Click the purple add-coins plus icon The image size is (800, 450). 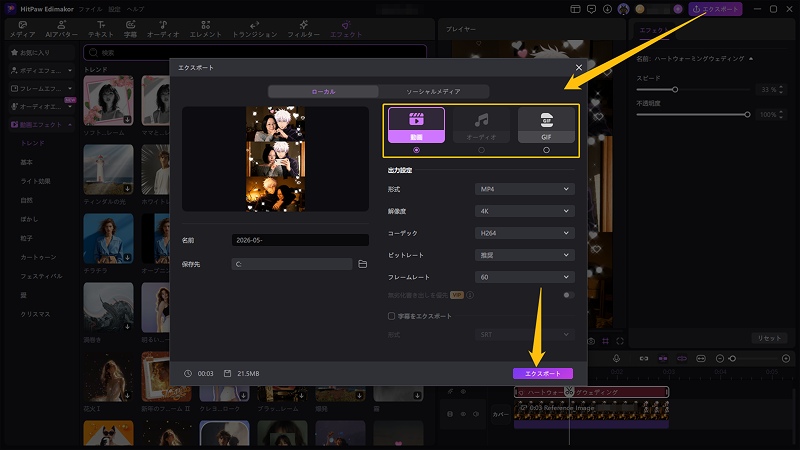678,9
